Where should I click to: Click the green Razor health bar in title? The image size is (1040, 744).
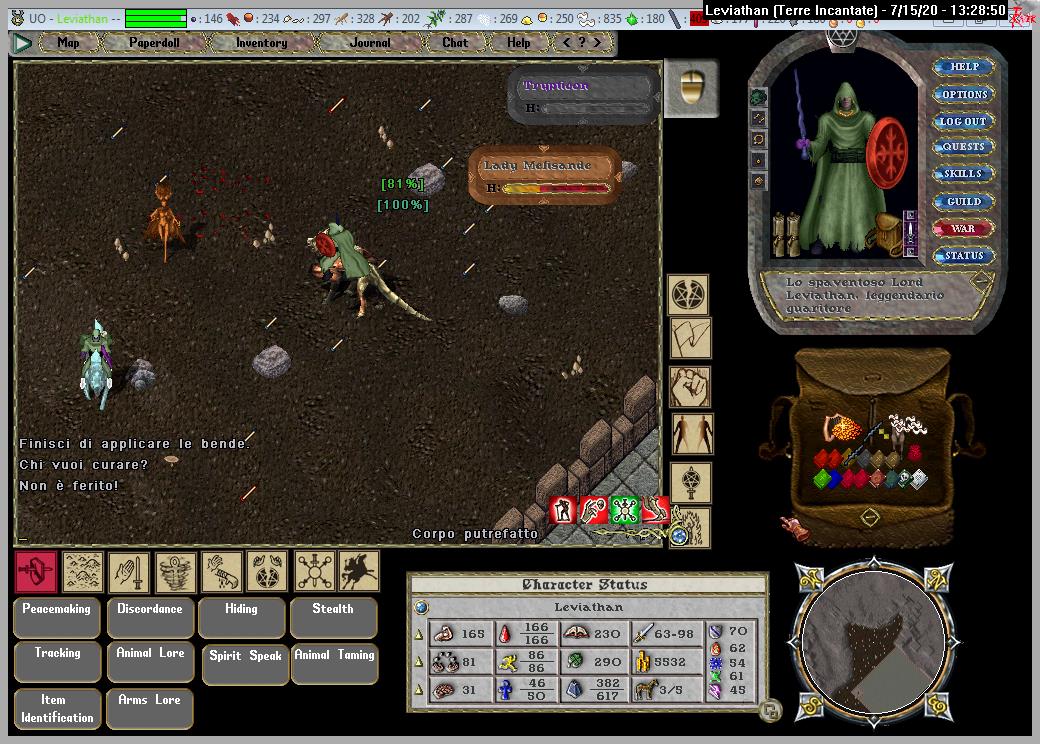pyautogui.click(x=156, y=19)
